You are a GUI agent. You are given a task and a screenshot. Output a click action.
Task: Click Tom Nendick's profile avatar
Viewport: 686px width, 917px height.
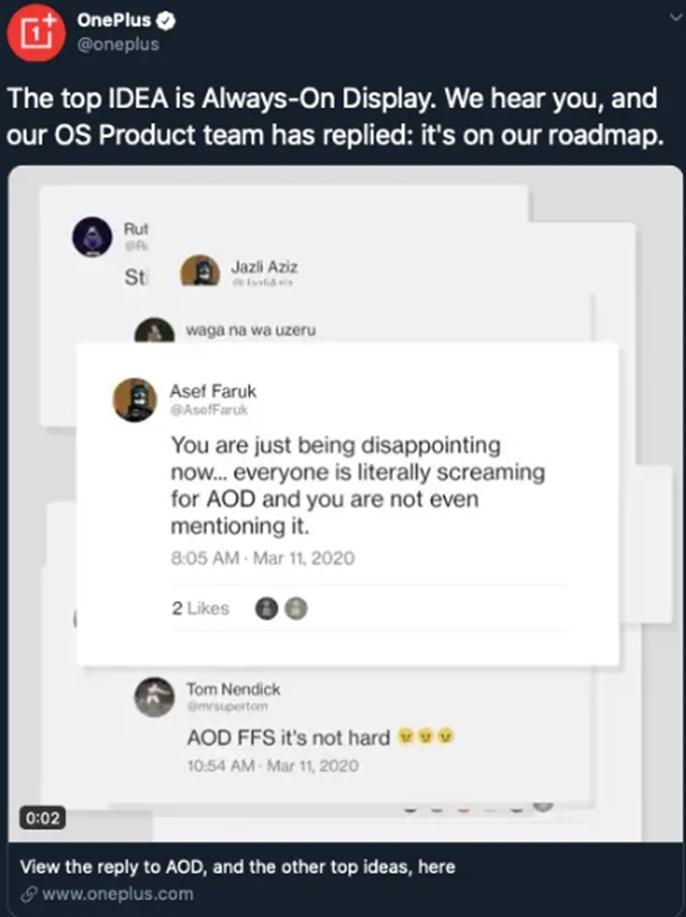point(155,697)
